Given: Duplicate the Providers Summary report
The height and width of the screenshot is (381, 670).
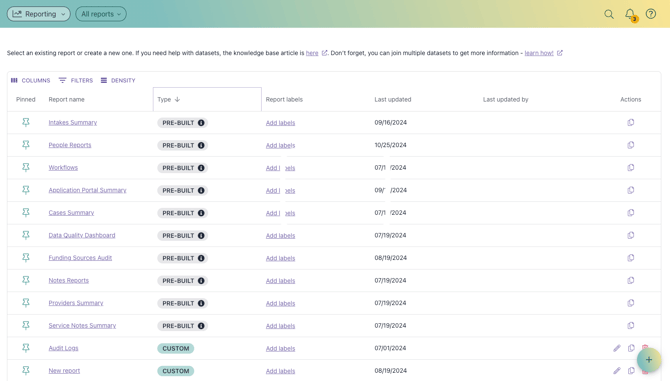Looking at the screenshot, I should [x=631, y=303].
